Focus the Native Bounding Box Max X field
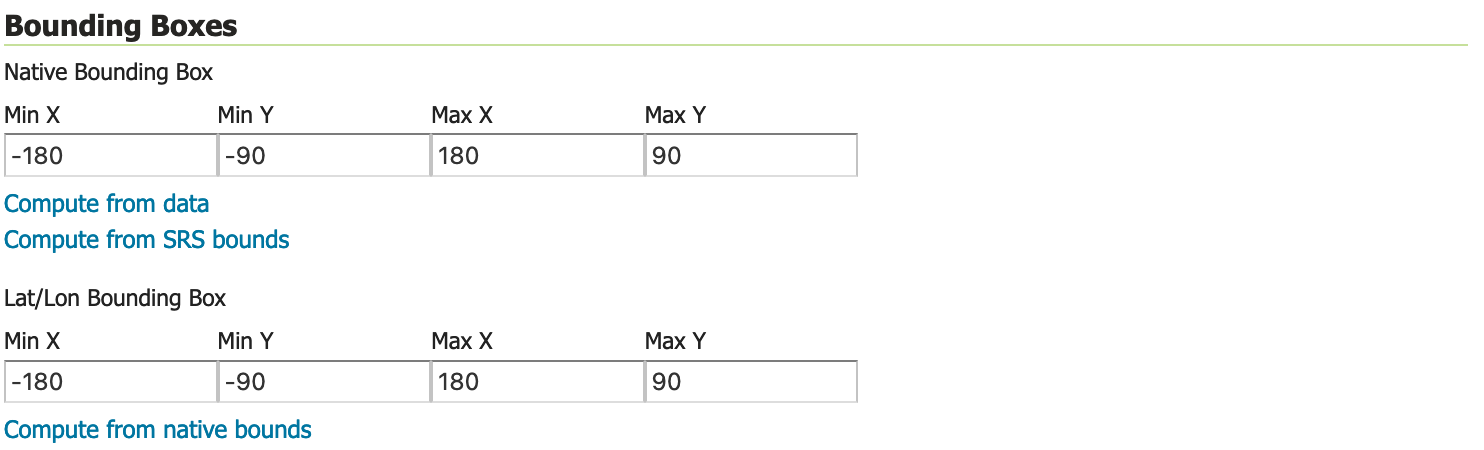Screen dimensions: 1484x450 [537, 156]
